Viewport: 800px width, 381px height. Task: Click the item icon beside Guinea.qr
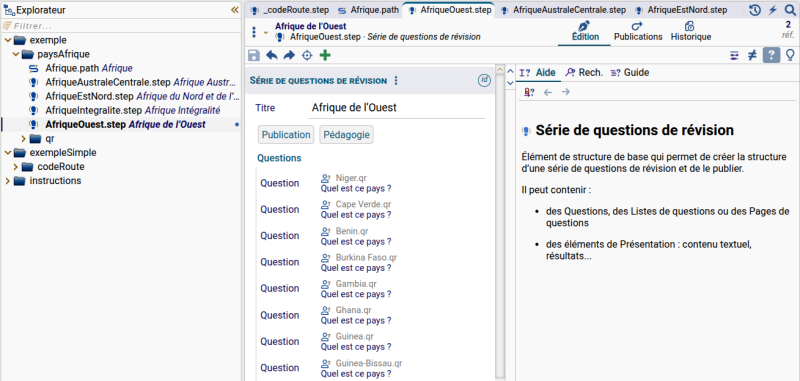tap(326, 337)
